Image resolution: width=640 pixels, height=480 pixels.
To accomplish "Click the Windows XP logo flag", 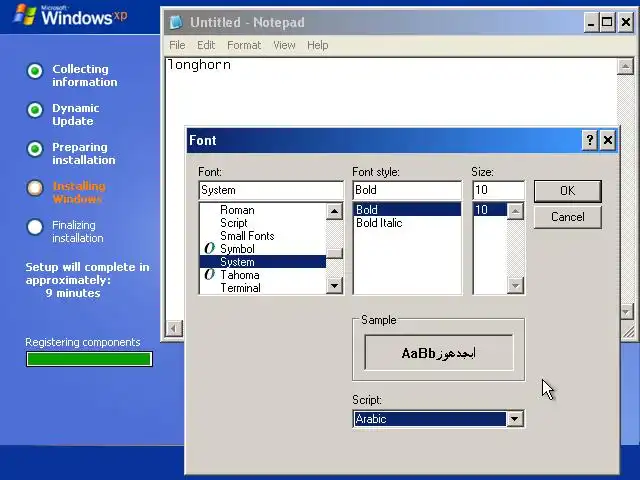I will 24,15.
